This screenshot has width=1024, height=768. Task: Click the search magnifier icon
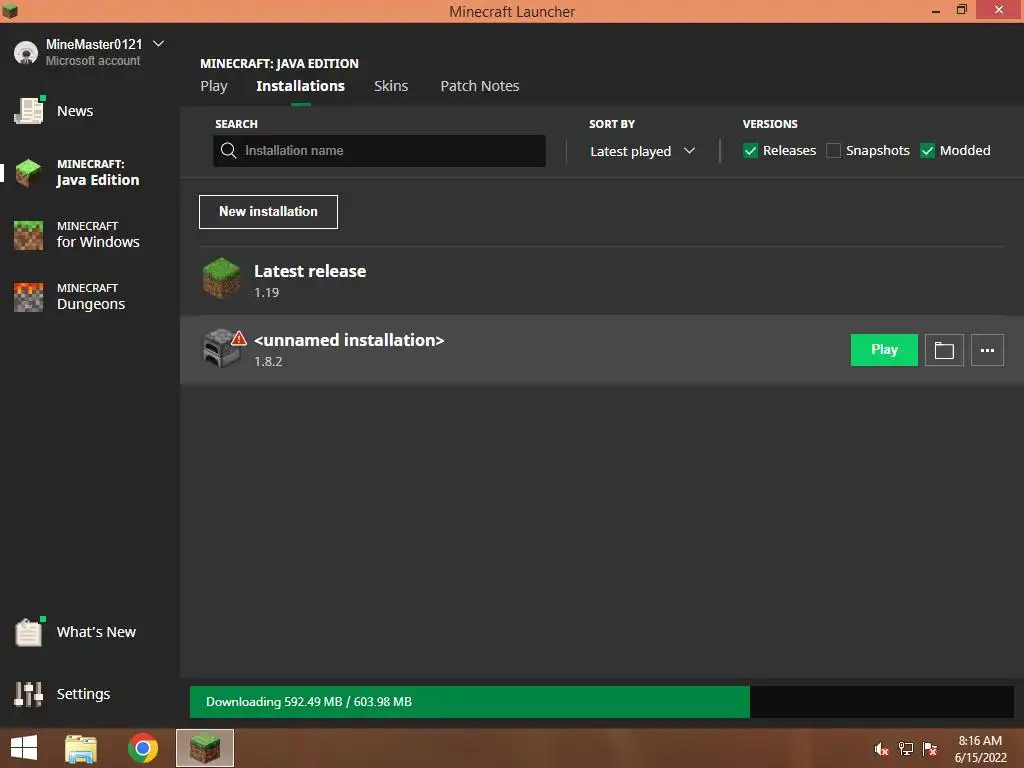pos(229,151)
